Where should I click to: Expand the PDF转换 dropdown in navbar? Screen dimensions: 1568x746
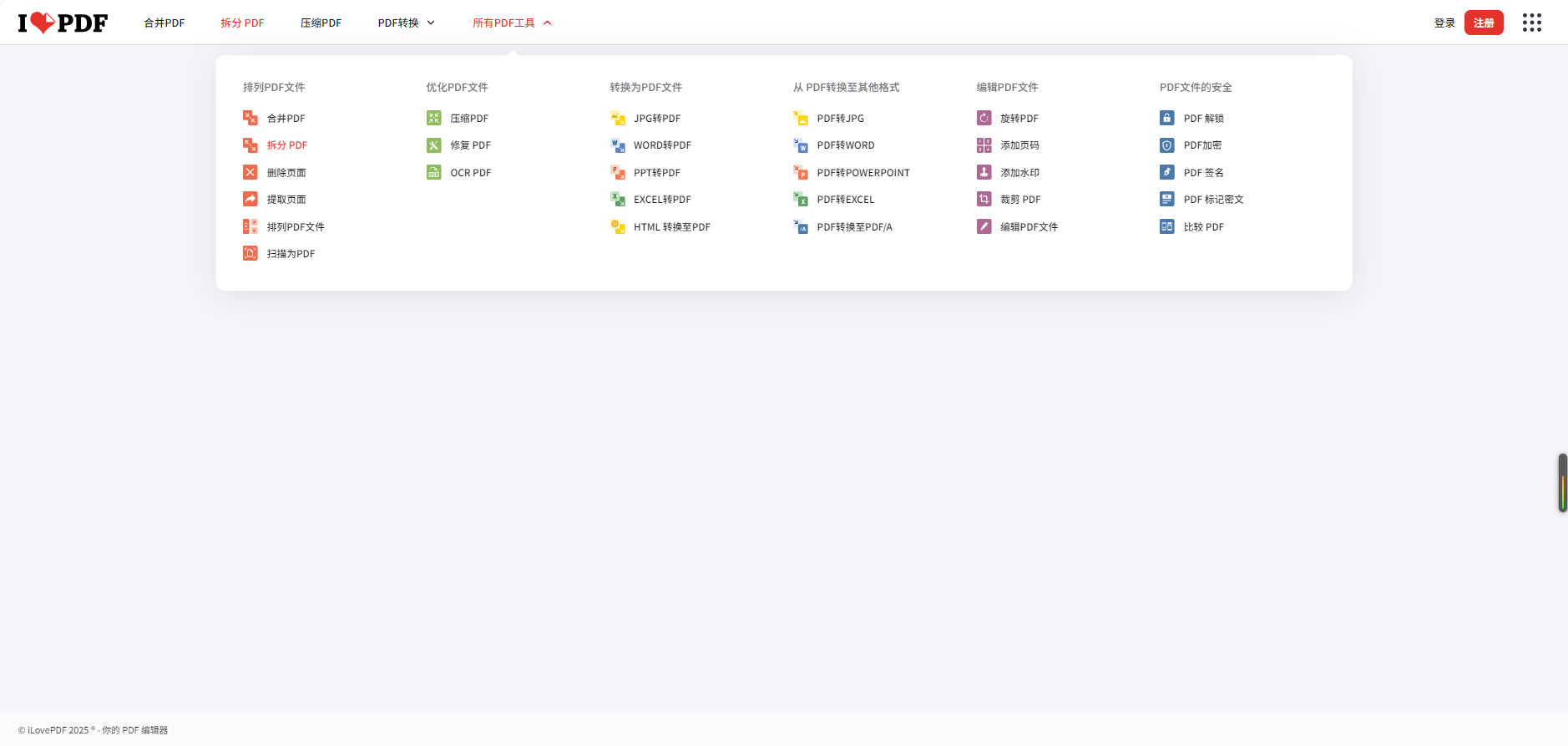pos(406,23)
